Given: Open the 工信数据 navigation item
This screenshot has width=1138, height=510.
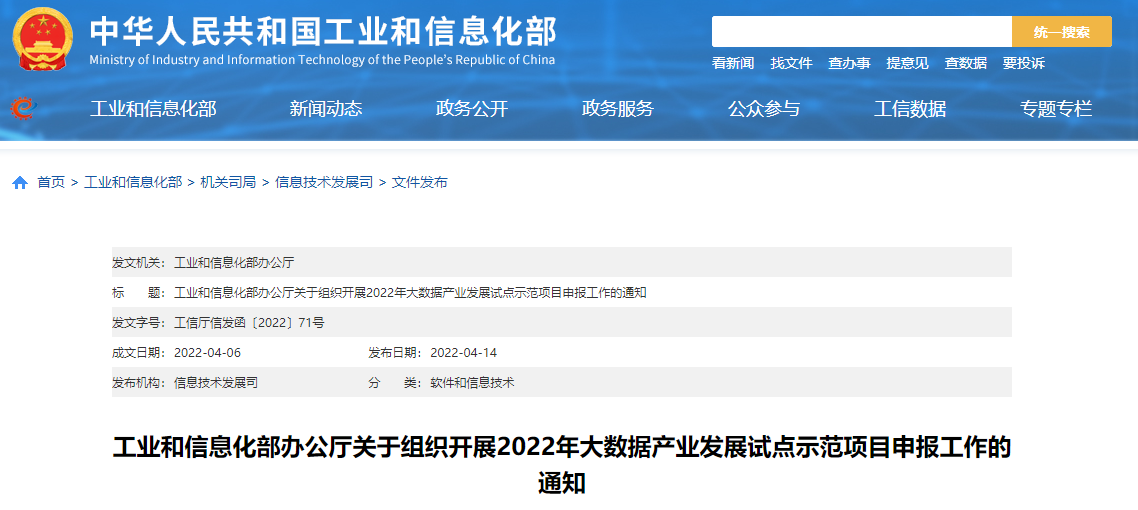Looking at the screenshot, I should pos(910,109).
